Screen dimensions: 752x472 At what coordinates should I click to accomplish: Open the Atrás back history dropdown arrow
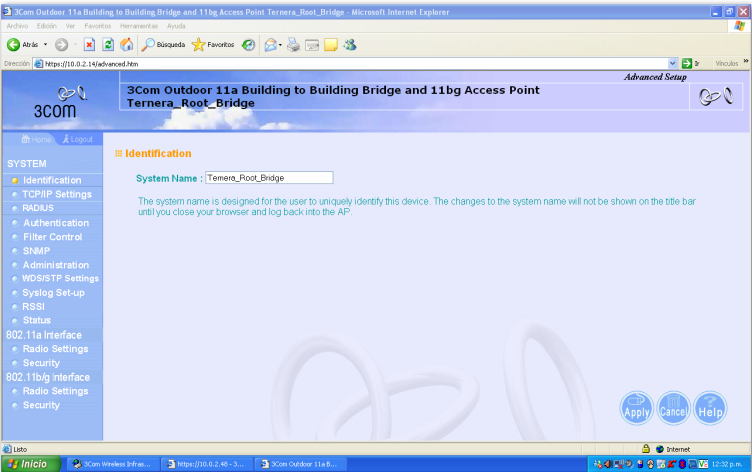[47, 44]
